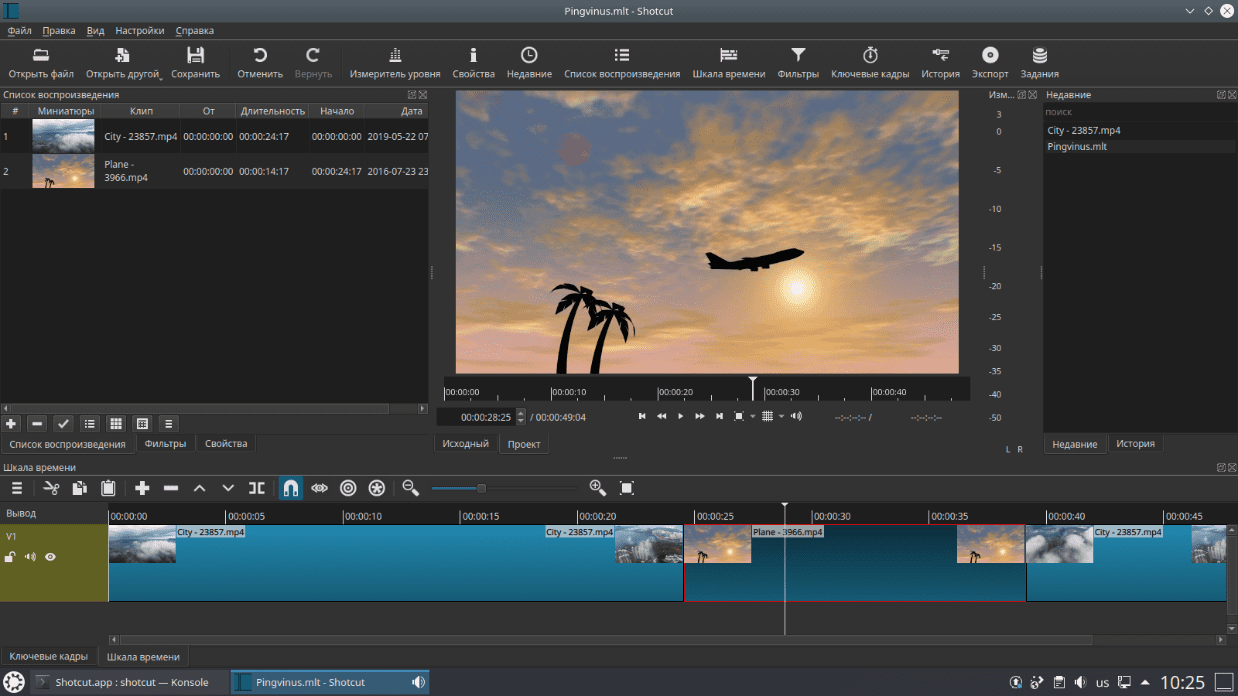Zoom the timeline to fit
This screenshot has height=696, width=1238.
pos(627,488)
